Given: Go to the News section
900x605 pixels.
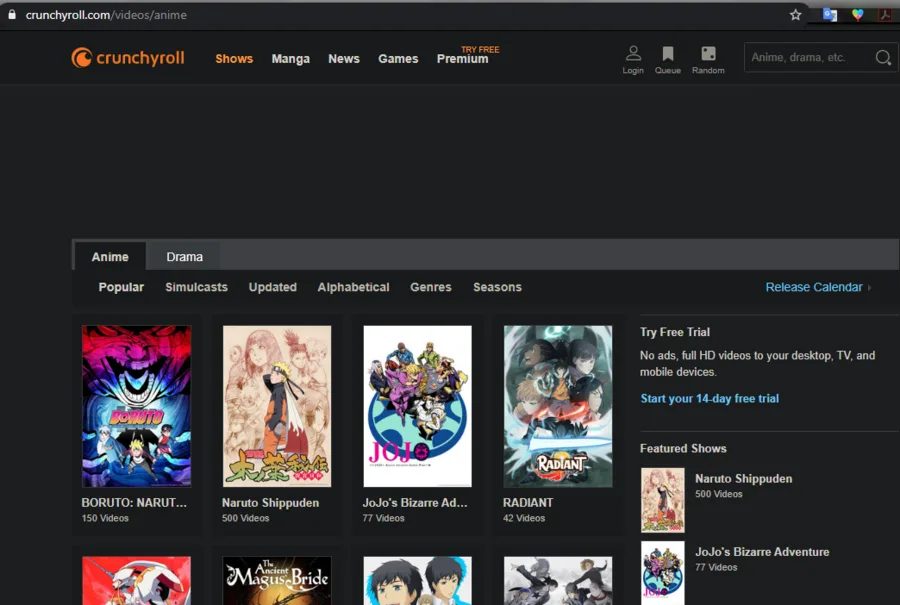Looking at the screenshot, I should click(344, 59).
